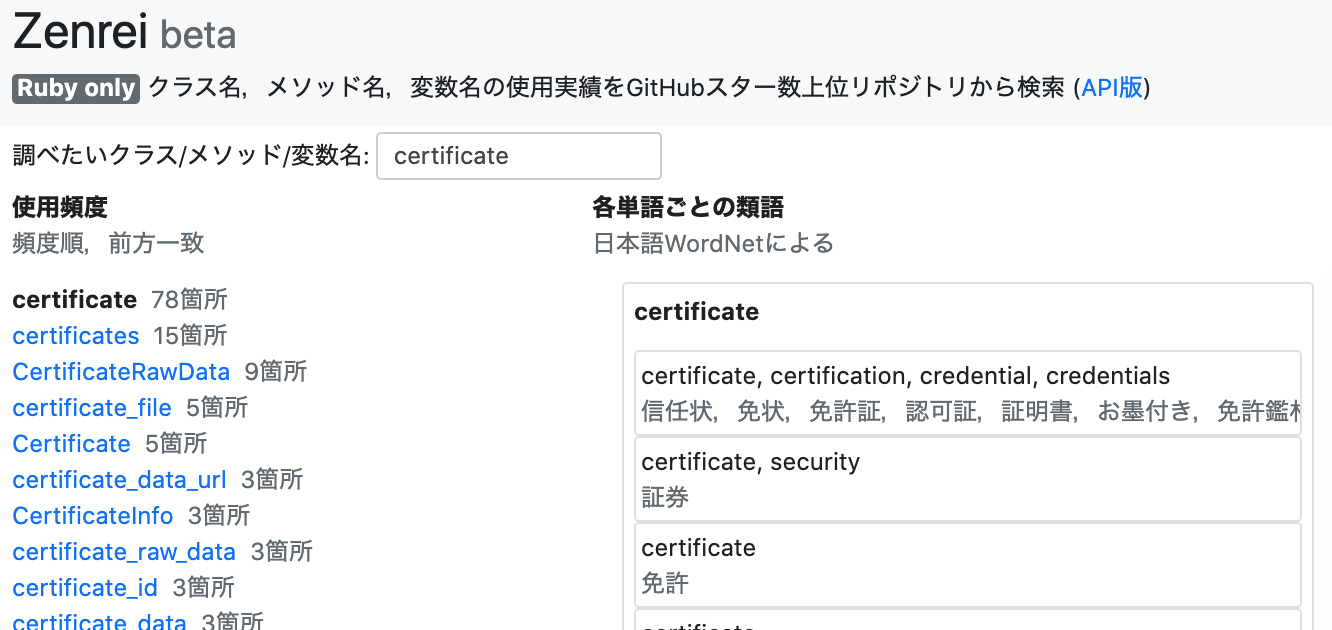Image resolution: width=1332 pixels, height=630 pixels.
Task: Click the 15箇所 count beside certificates
Action: click(190, 335)
